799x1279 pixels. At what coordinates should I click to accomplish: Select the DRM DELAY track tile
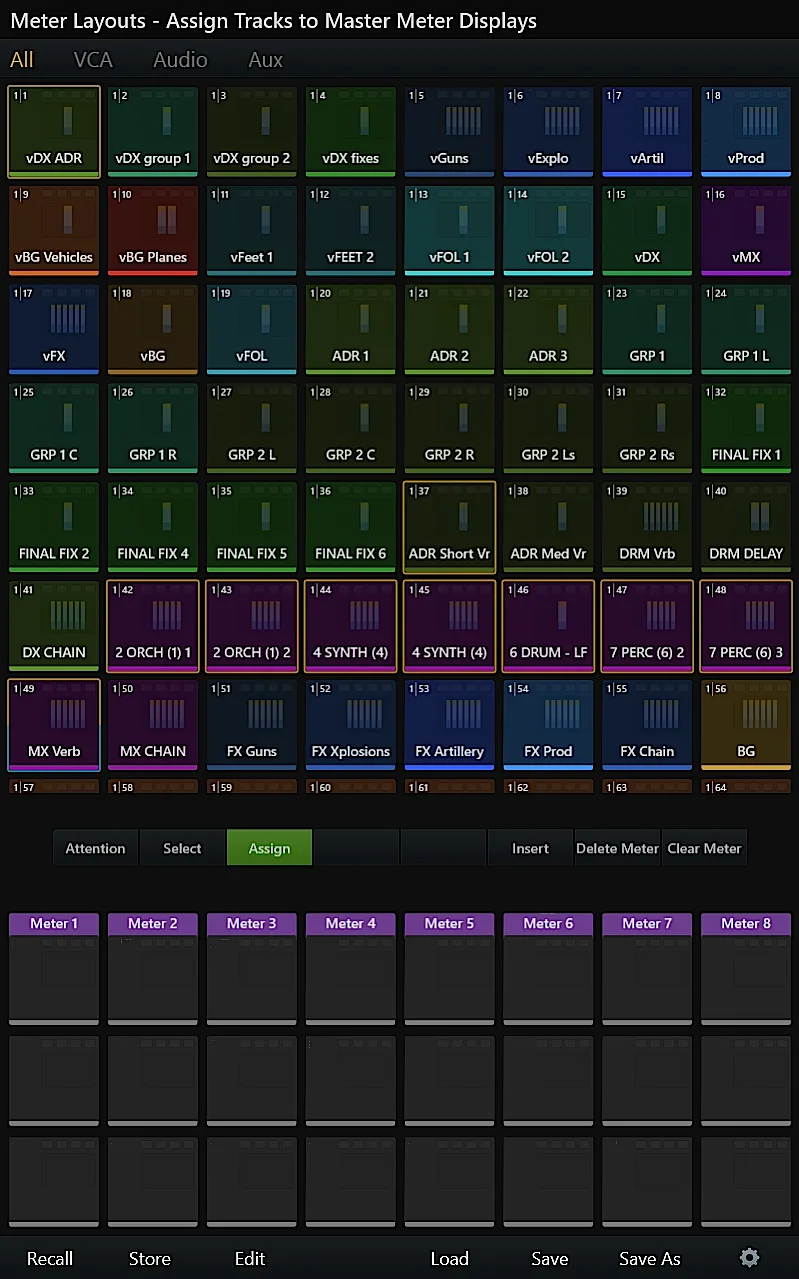click(x=746, y=528)
